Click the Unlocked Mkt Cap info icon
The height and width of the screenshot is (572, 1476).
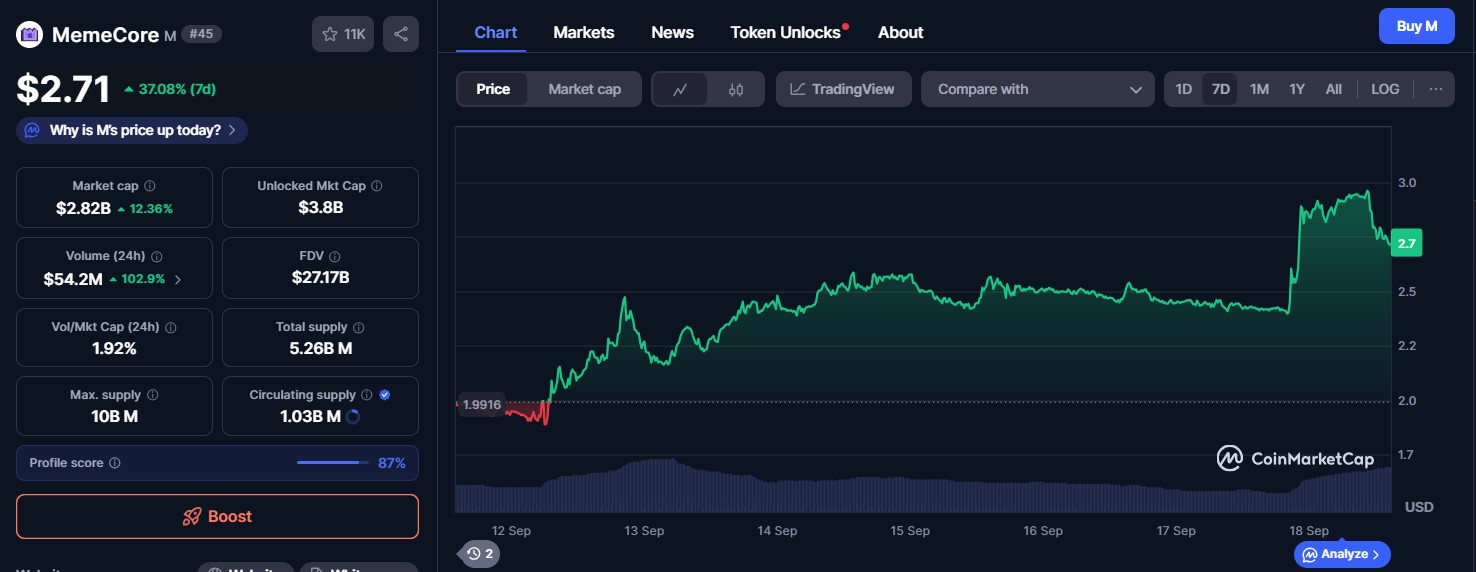[377, 186]
